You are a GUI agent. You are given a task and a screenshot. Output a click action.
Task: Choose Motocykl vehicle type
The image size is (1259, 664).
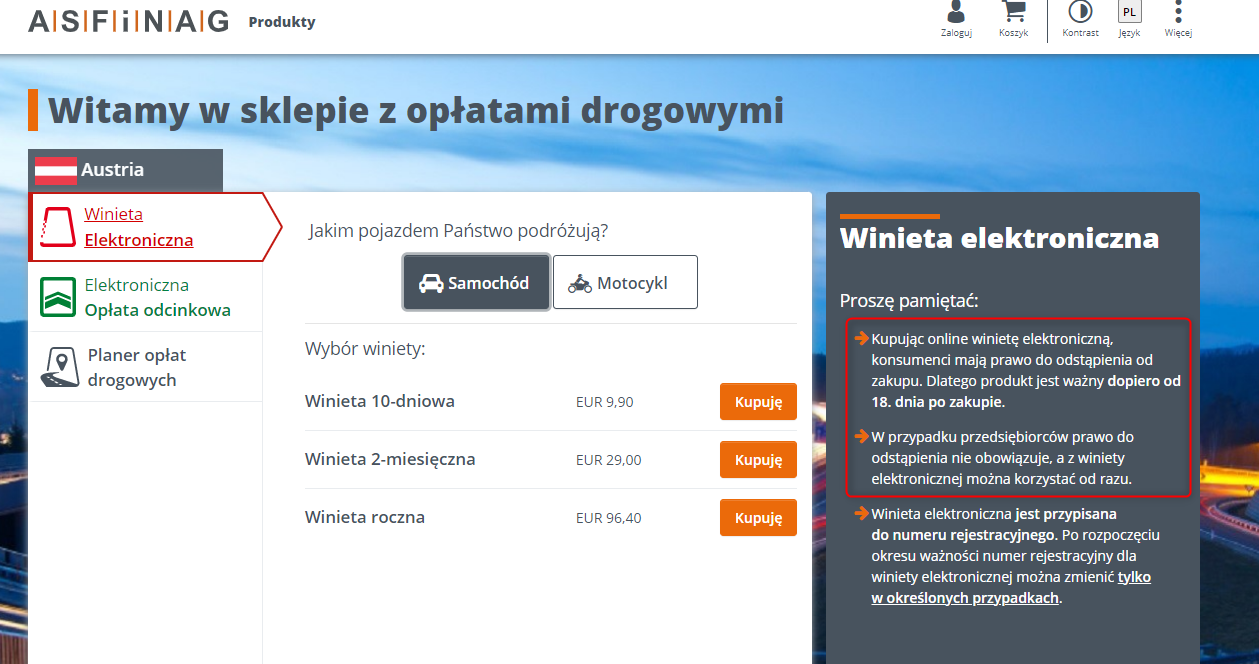(x=625, y=283)
